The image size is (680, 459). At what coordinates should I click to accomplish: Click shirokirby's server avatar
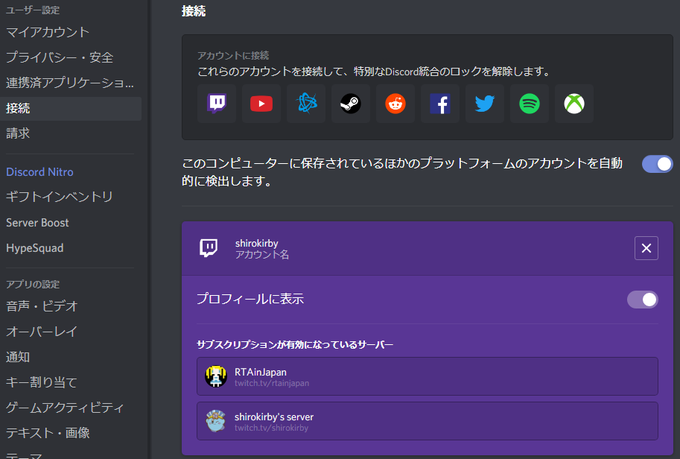click(x=216, y=421)
